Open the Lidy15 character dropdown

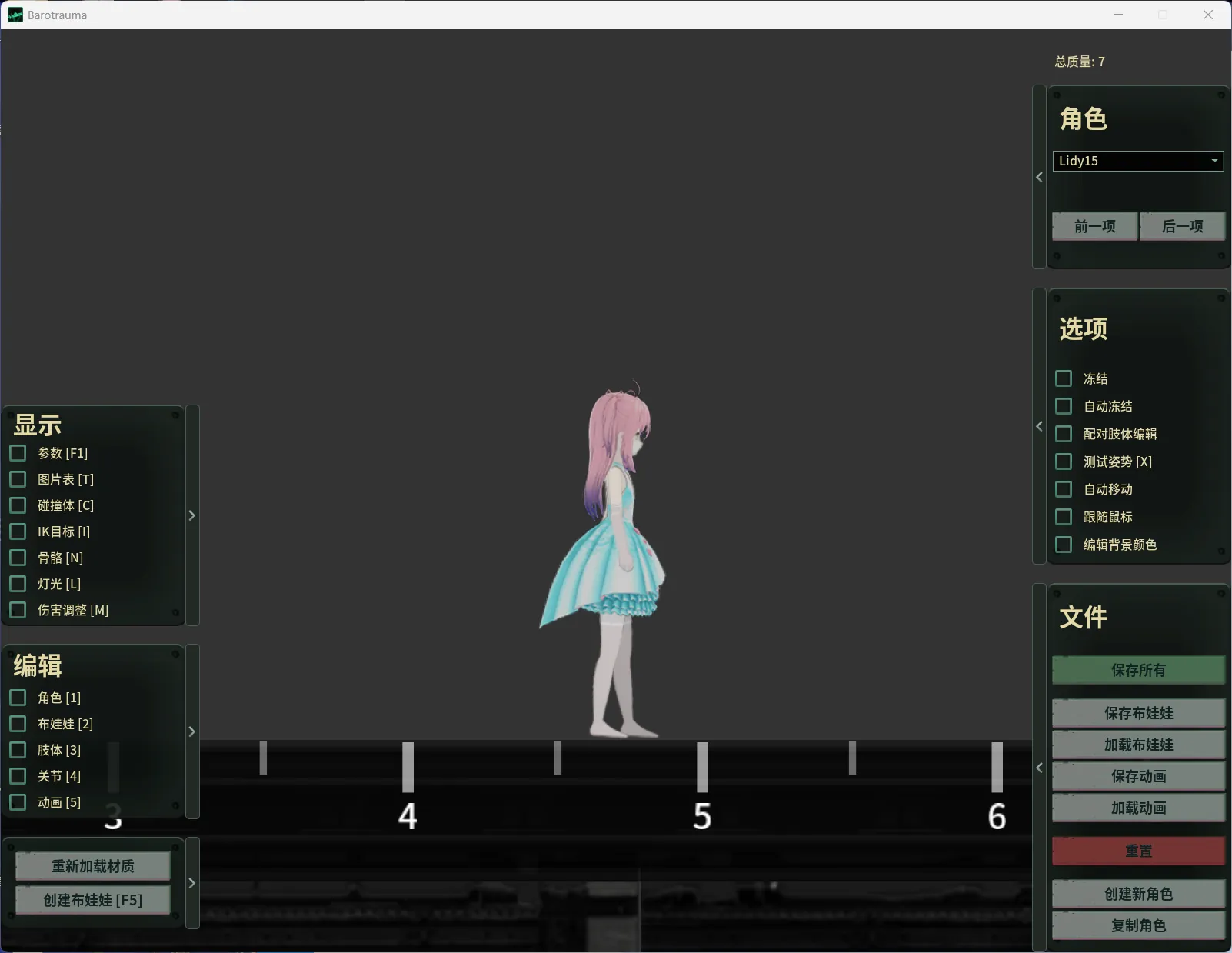(1137, 161)
